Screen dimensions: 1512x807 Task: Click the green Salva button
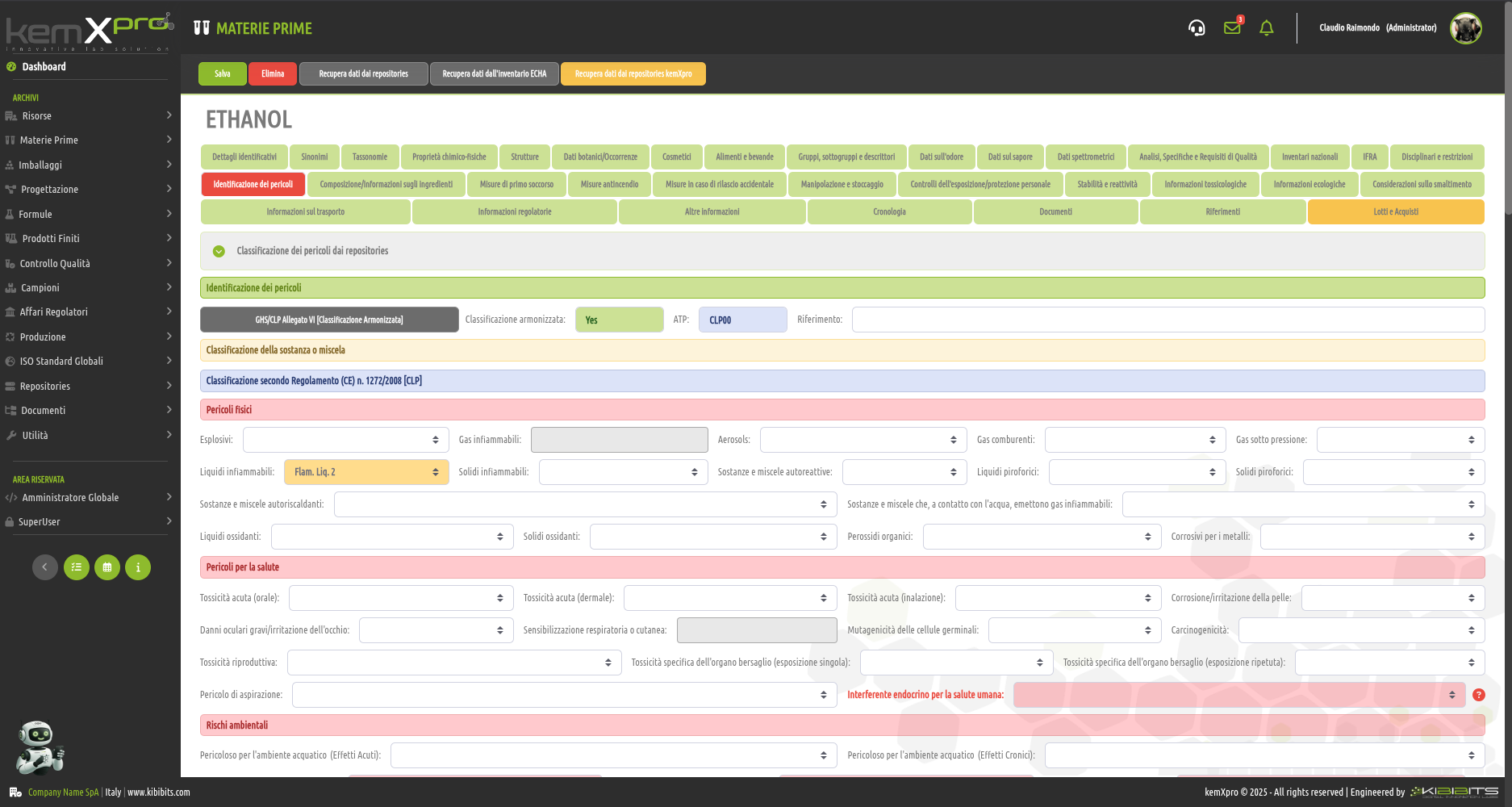coord(223,74)
